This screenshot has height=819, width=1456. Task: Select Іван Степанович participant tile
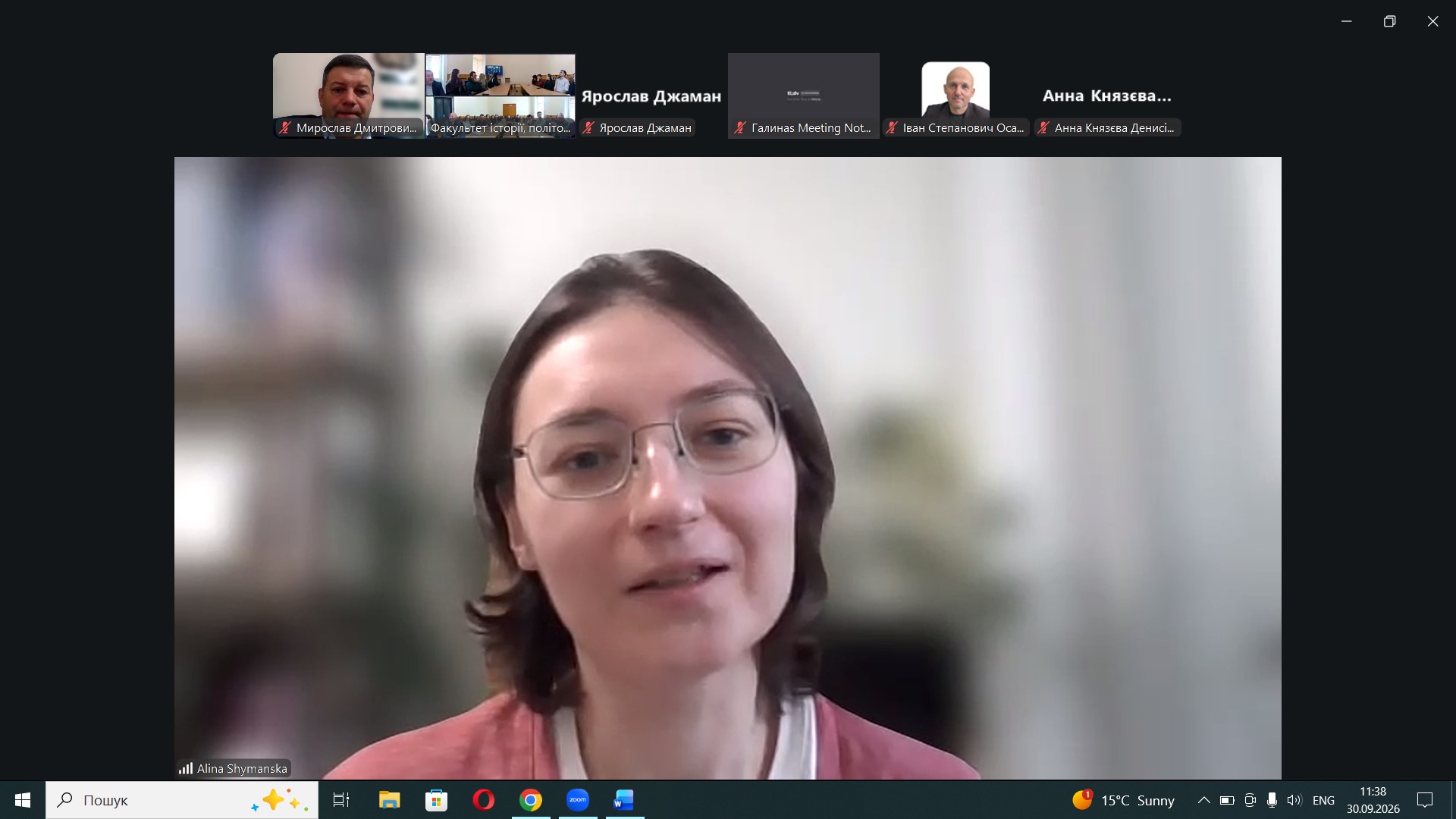(955, 96)
